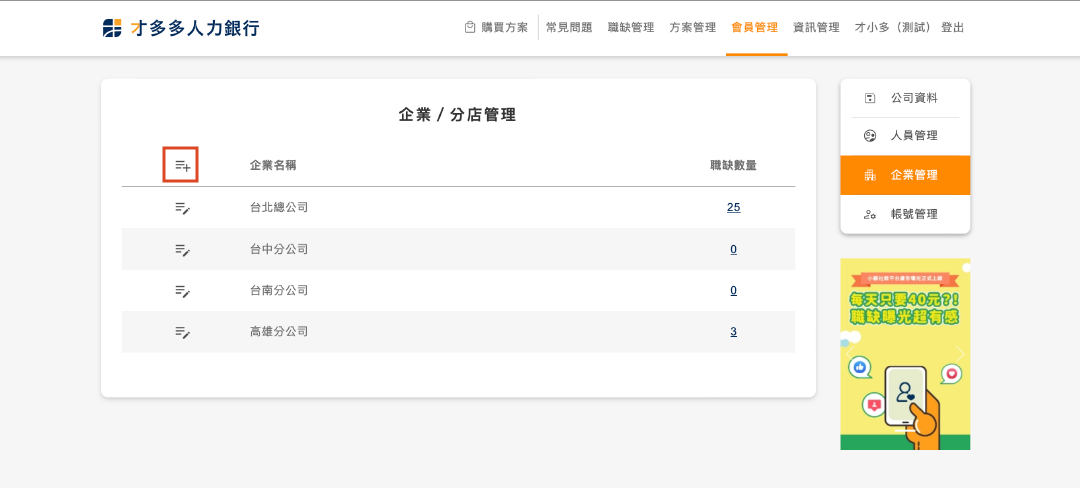
Task: Edit the 高雄分公司 row icon
Action: click(182, 331)
